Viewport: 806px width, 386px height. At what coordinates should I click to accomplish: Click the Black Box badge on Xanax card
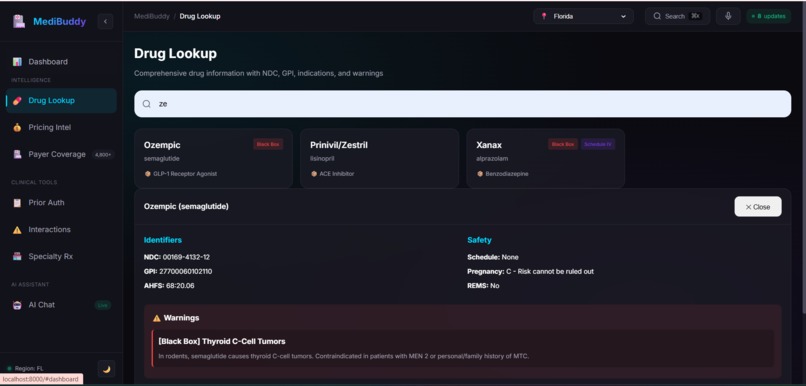(x=563, y=144)
